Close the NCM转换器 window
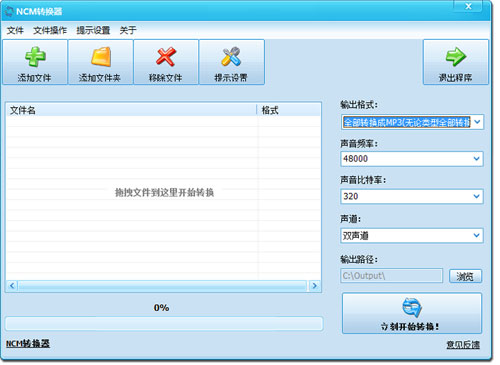The height and width of the screenshot is (365, 500). [468, 6]
